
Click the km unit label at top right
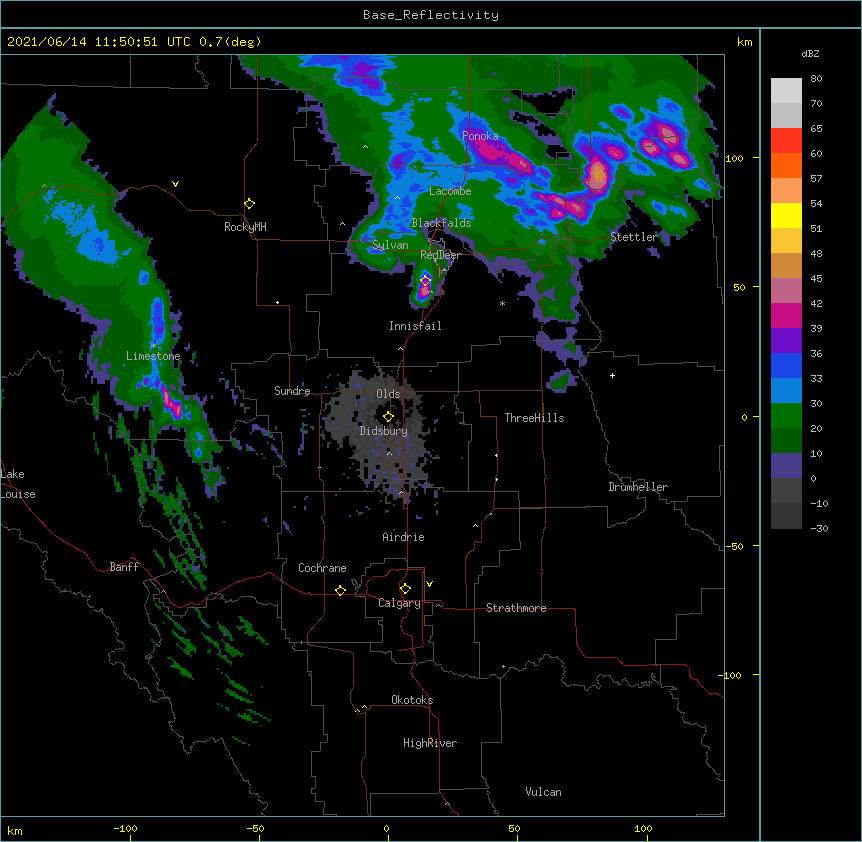click(744, 42)
